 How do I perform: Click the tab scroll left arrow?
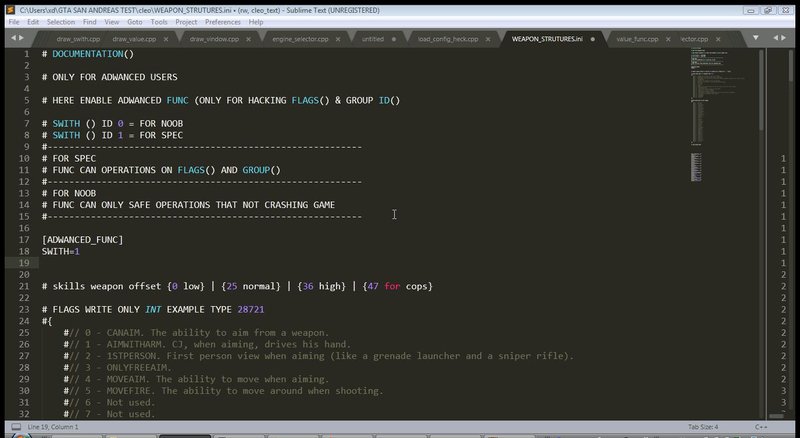coord(14,38)
